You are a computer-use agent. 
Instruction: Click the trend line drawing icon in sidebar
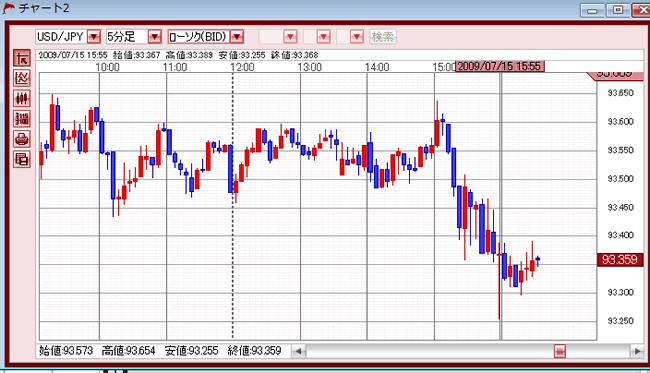[x=22, y=58]
